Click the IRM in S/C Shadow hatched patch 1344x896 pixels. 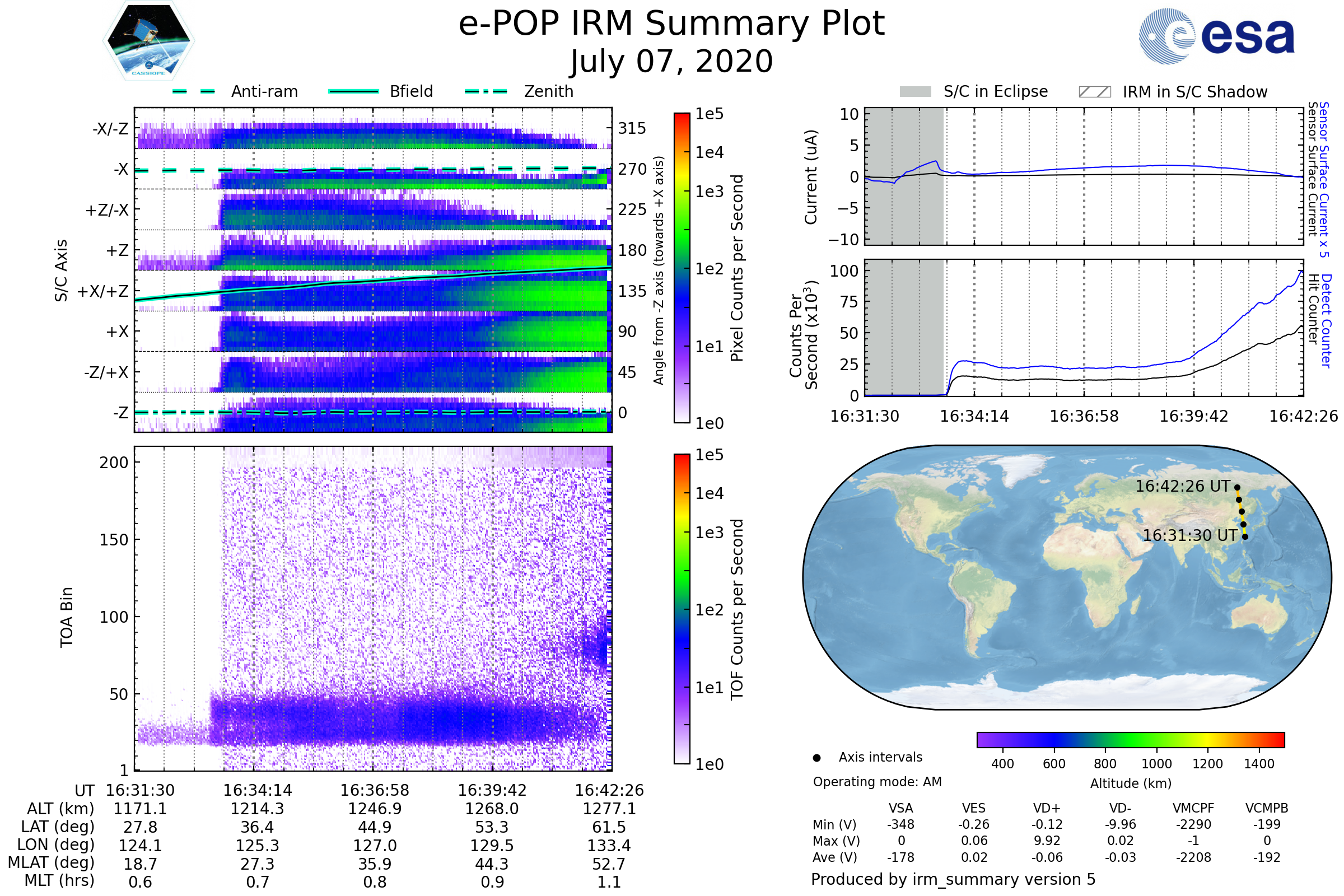point(1094,92)
